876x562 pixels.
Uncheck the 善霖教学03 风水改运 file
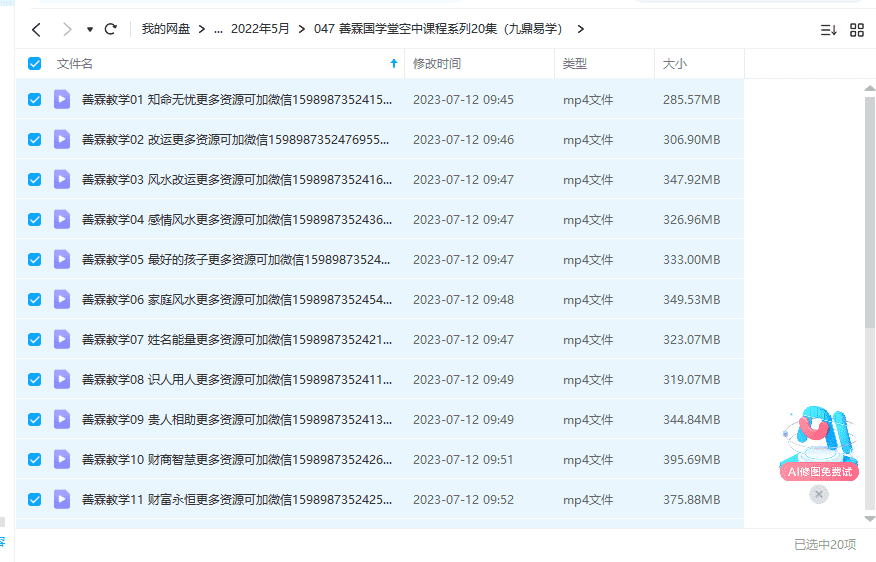35,179
